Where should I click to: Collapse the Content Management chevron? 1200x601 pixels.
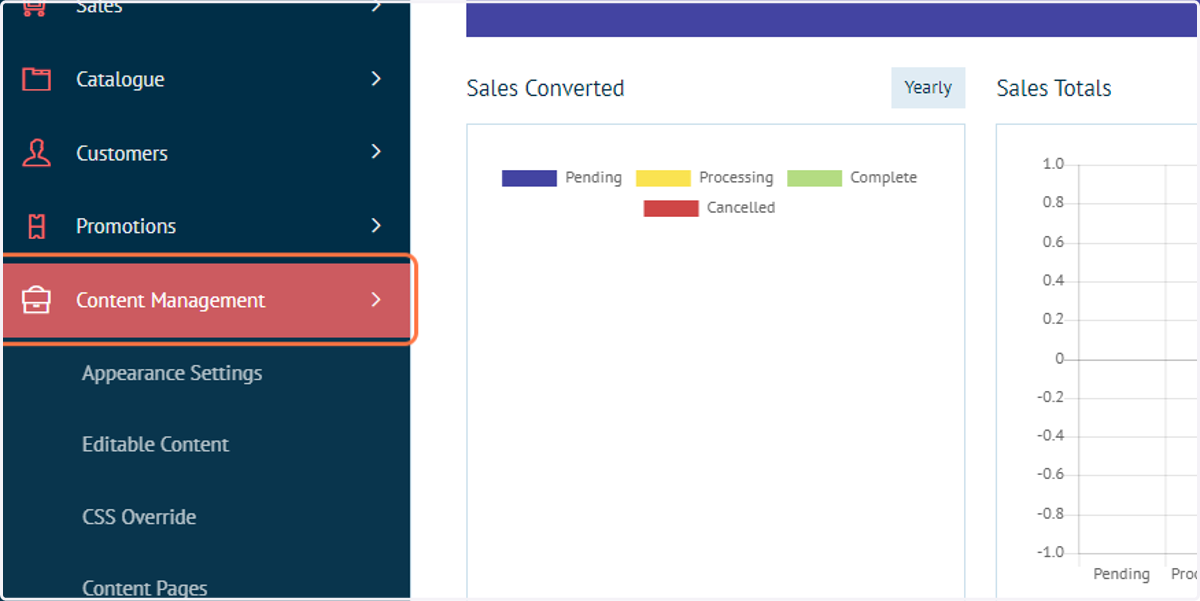tap(376, 299)
